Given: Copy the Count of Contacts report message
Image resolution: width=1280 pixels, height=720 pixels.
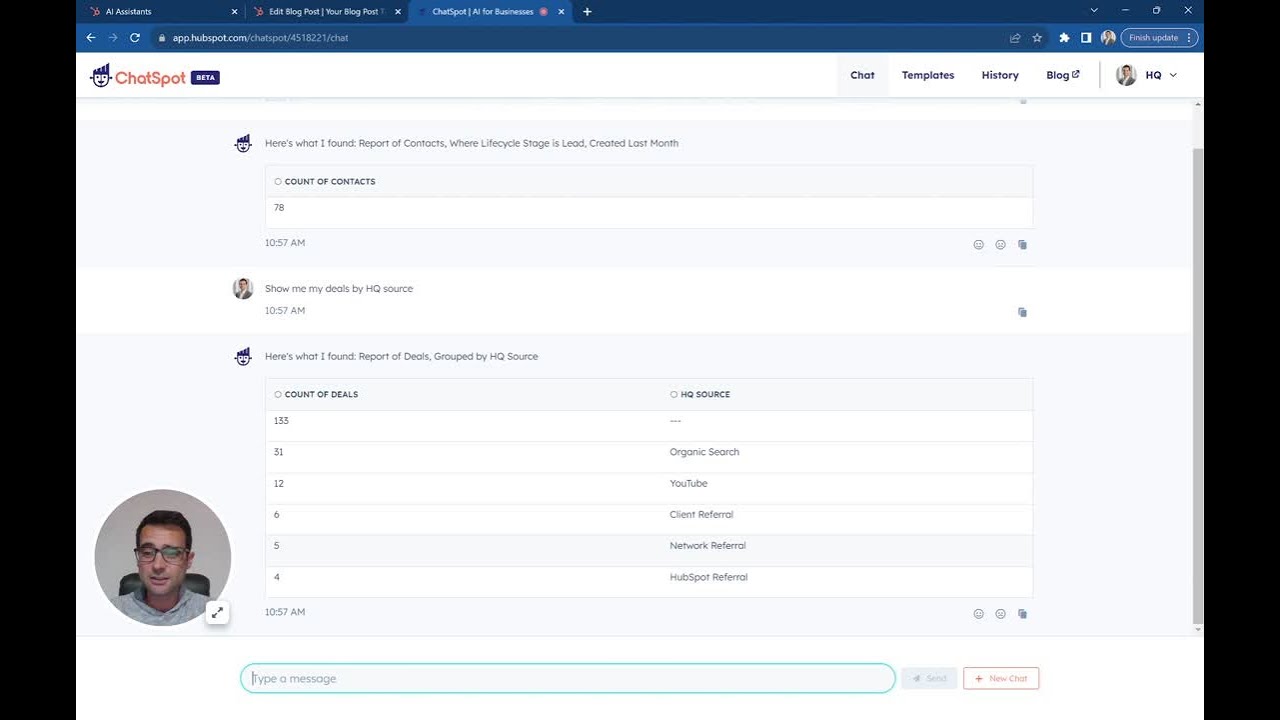Looking at the screenshot, I should [x=1022, y=245].
